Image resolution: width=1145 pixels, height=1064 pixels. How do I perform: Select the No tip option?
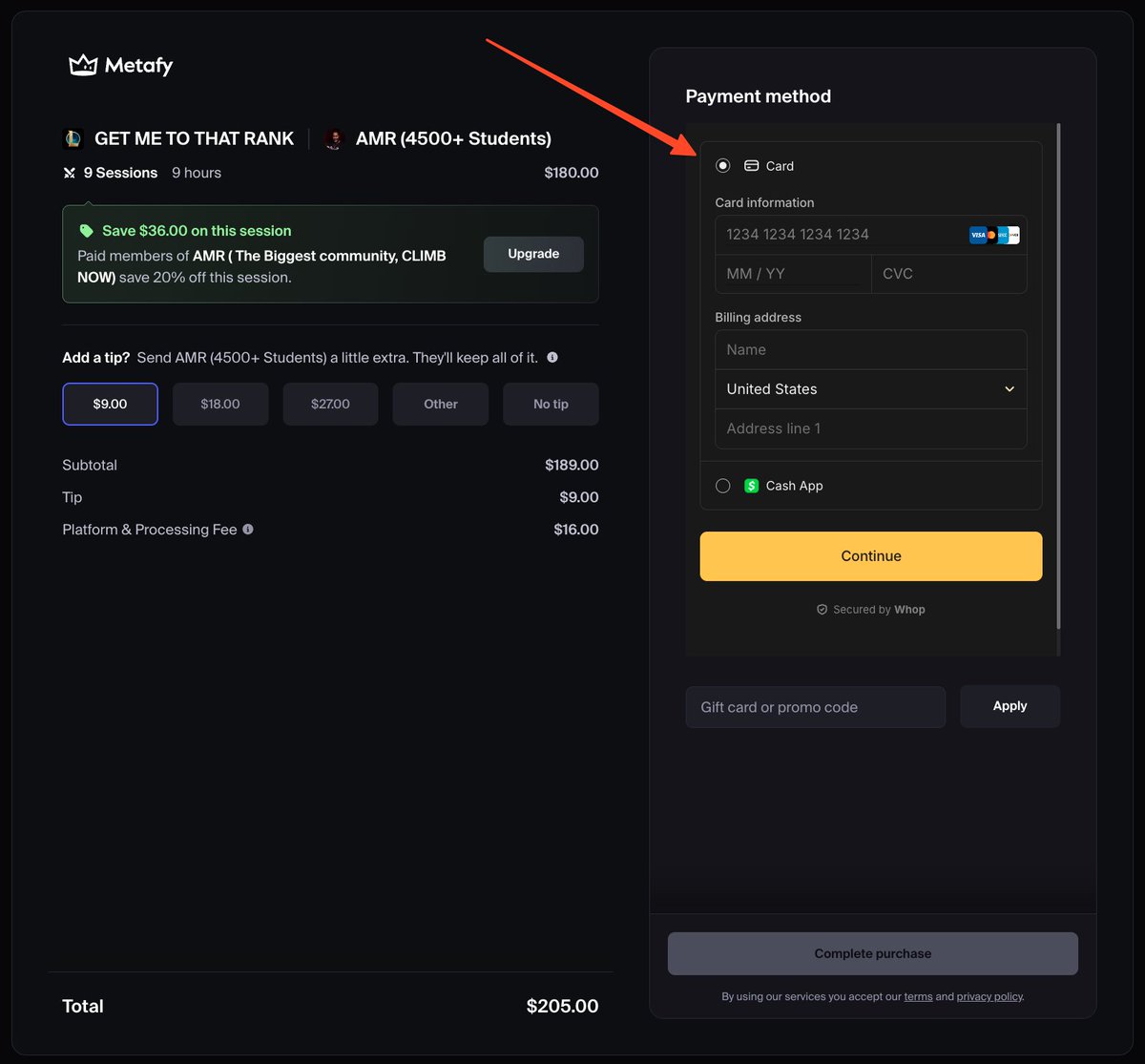tap(551, 404)
